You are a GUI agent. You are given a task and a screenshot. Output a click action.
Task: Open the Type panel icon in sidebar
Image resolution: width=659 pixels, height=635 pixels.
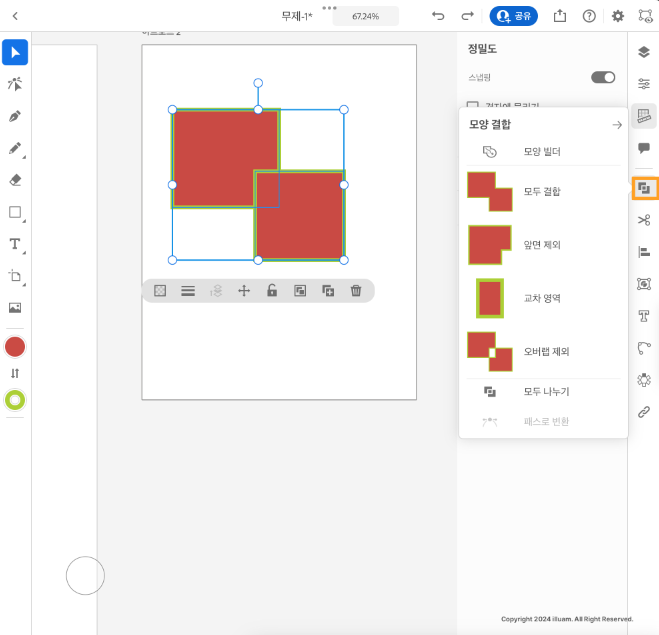click(x=644, y=316)
